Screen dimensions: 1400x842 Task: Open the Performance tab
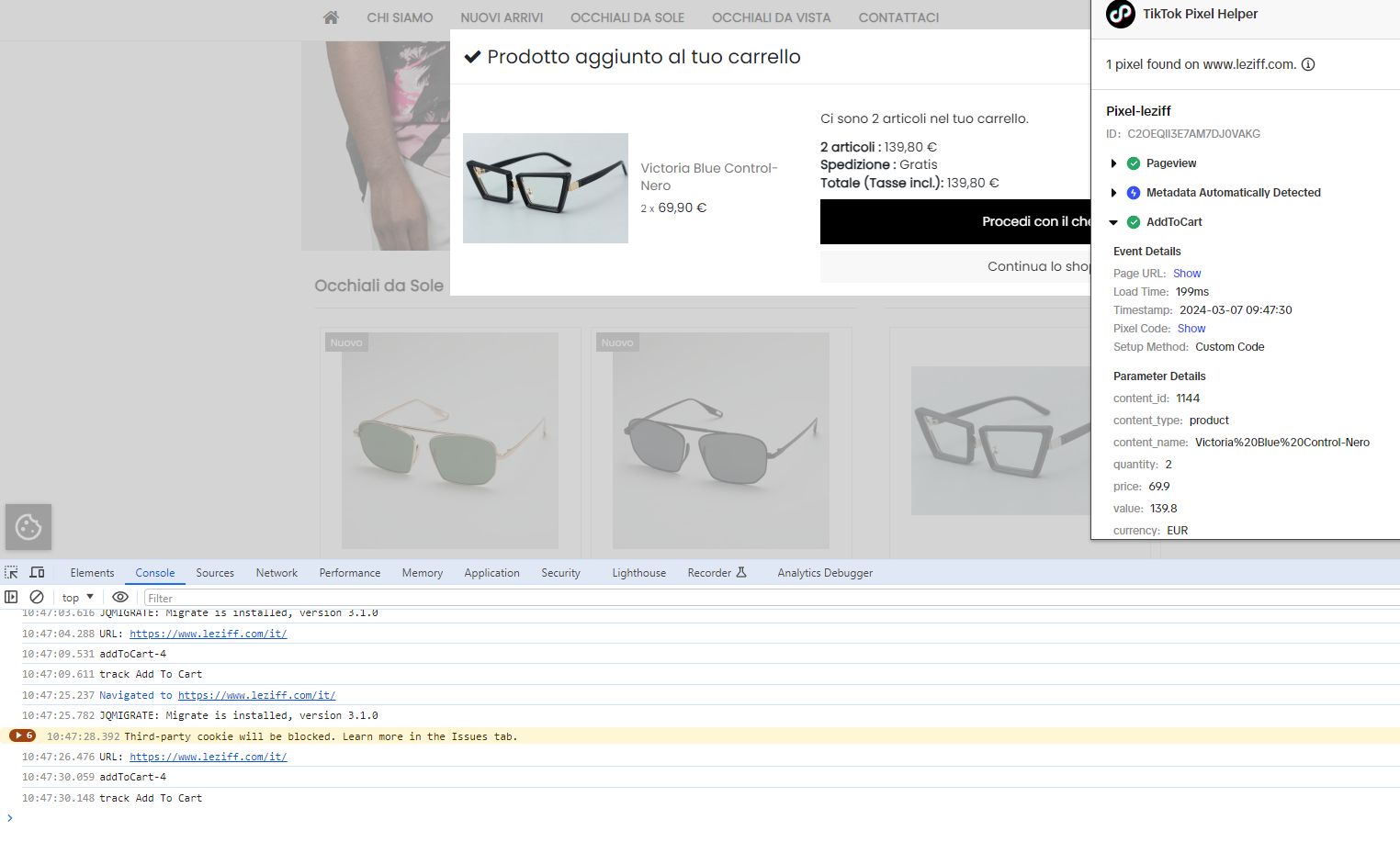coord(350,572)
